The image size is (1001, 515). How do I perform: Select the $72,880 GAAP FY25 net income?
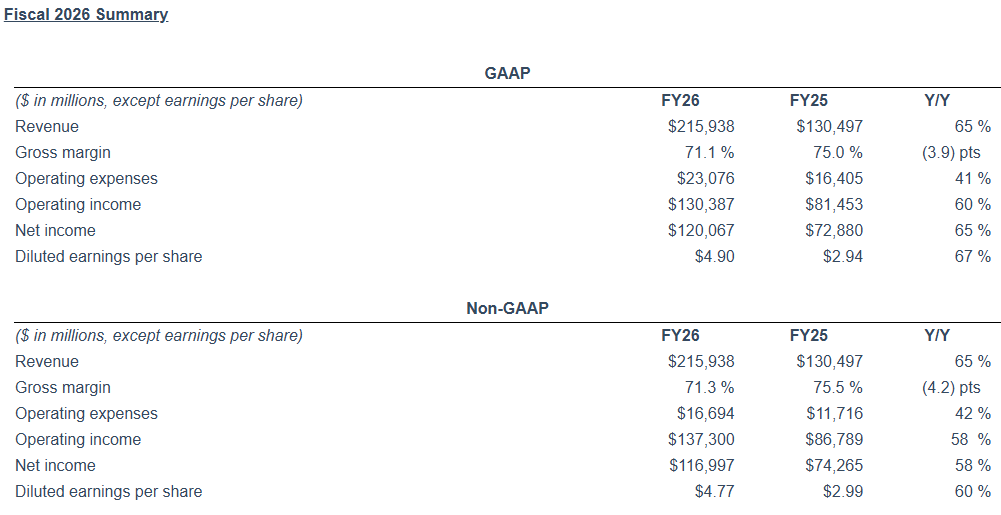pos(833,231)
